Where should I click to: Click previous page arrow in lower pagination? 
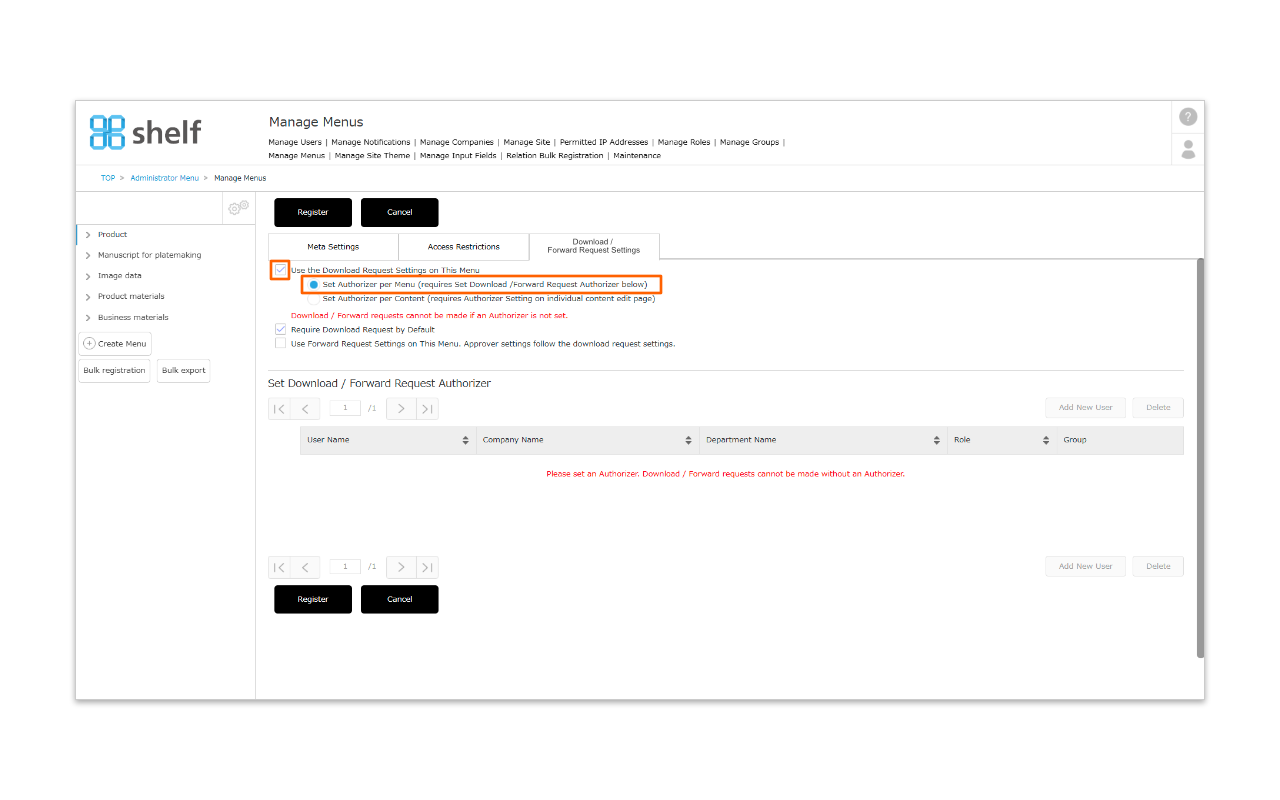click(305, 567)
